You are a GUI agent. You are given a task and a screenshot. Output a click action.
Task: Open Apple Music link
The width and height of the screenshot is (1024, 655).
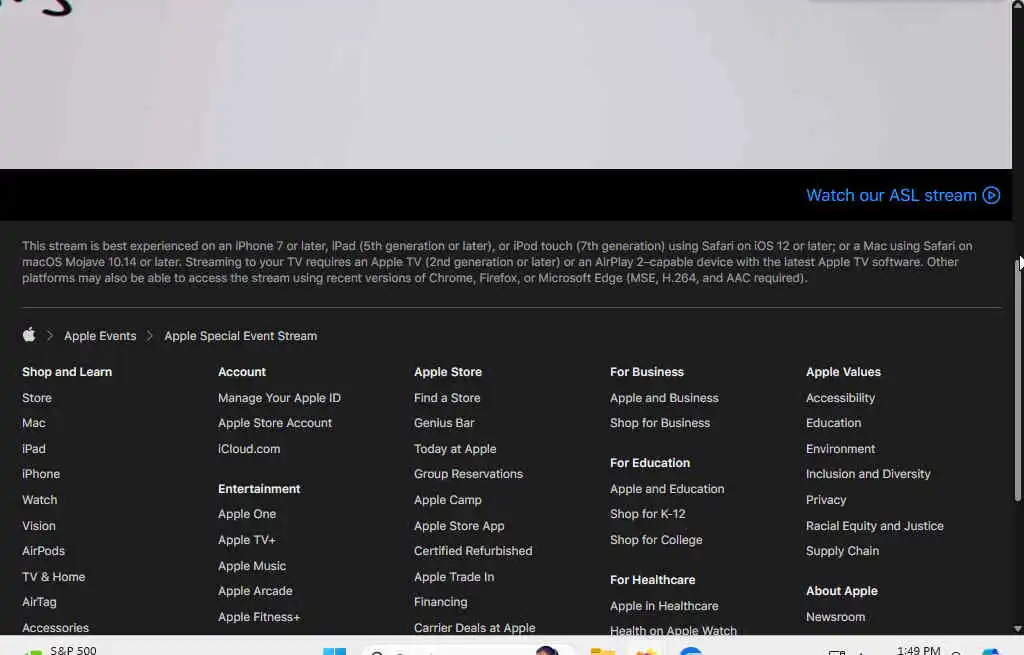click(x=252, y=566)
